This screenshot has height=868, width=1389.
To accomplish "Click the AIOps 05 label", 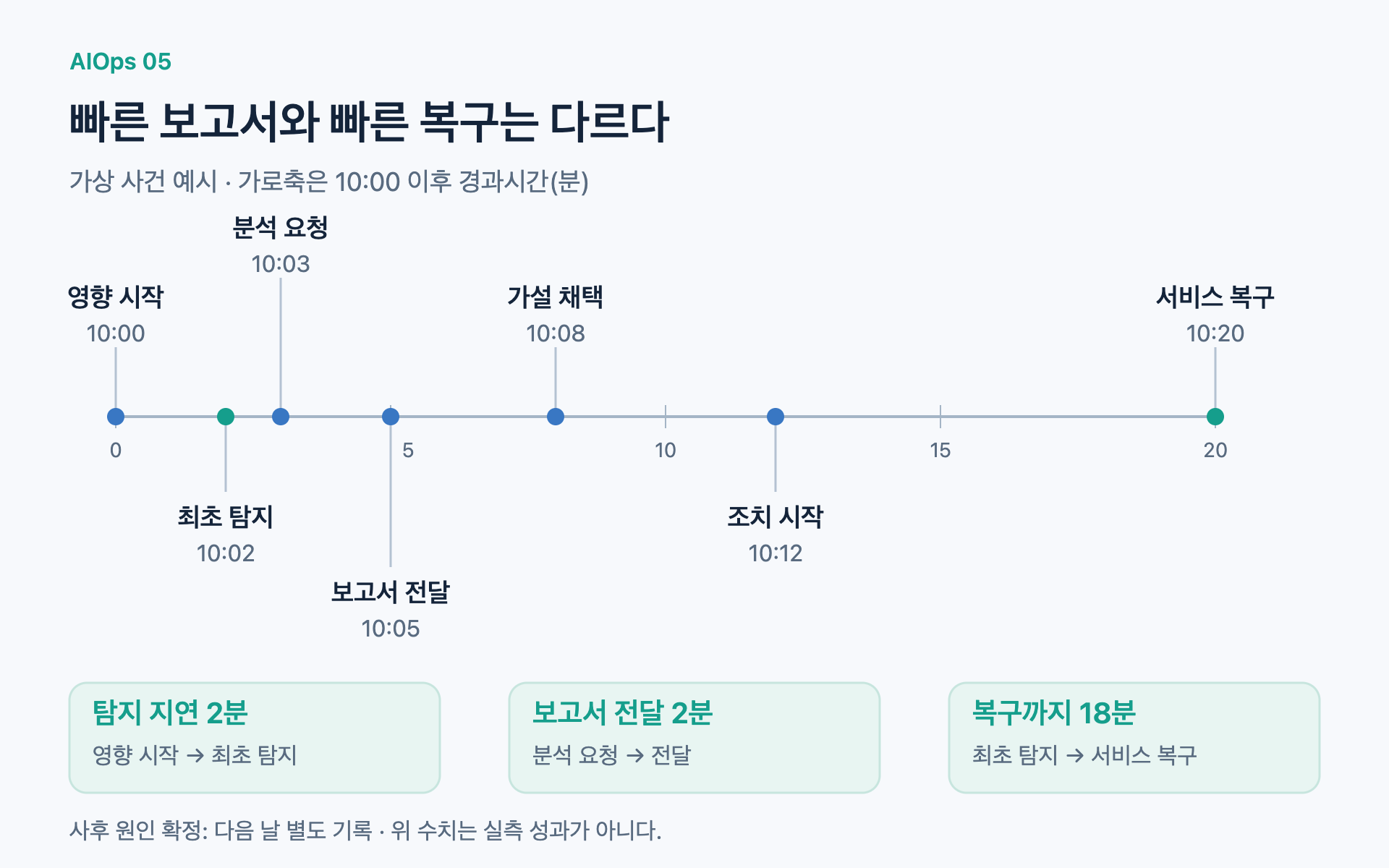I will [120, 62].
